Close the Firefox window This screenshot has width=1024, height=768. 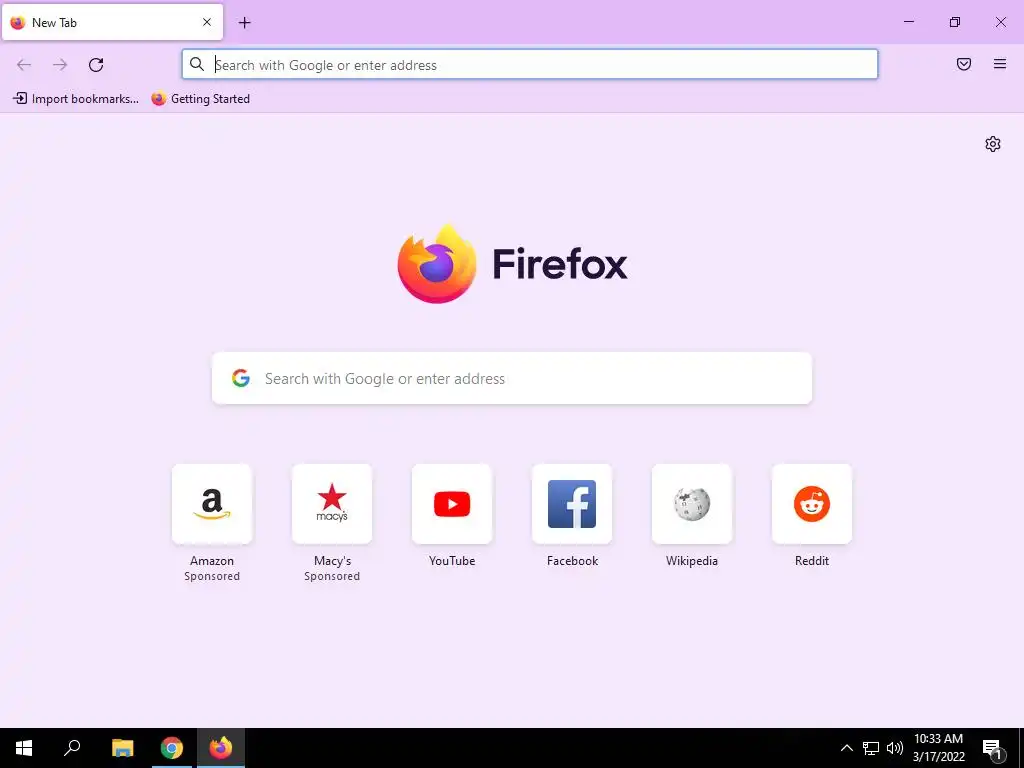pyautogui.click(x=1000, y=22)
